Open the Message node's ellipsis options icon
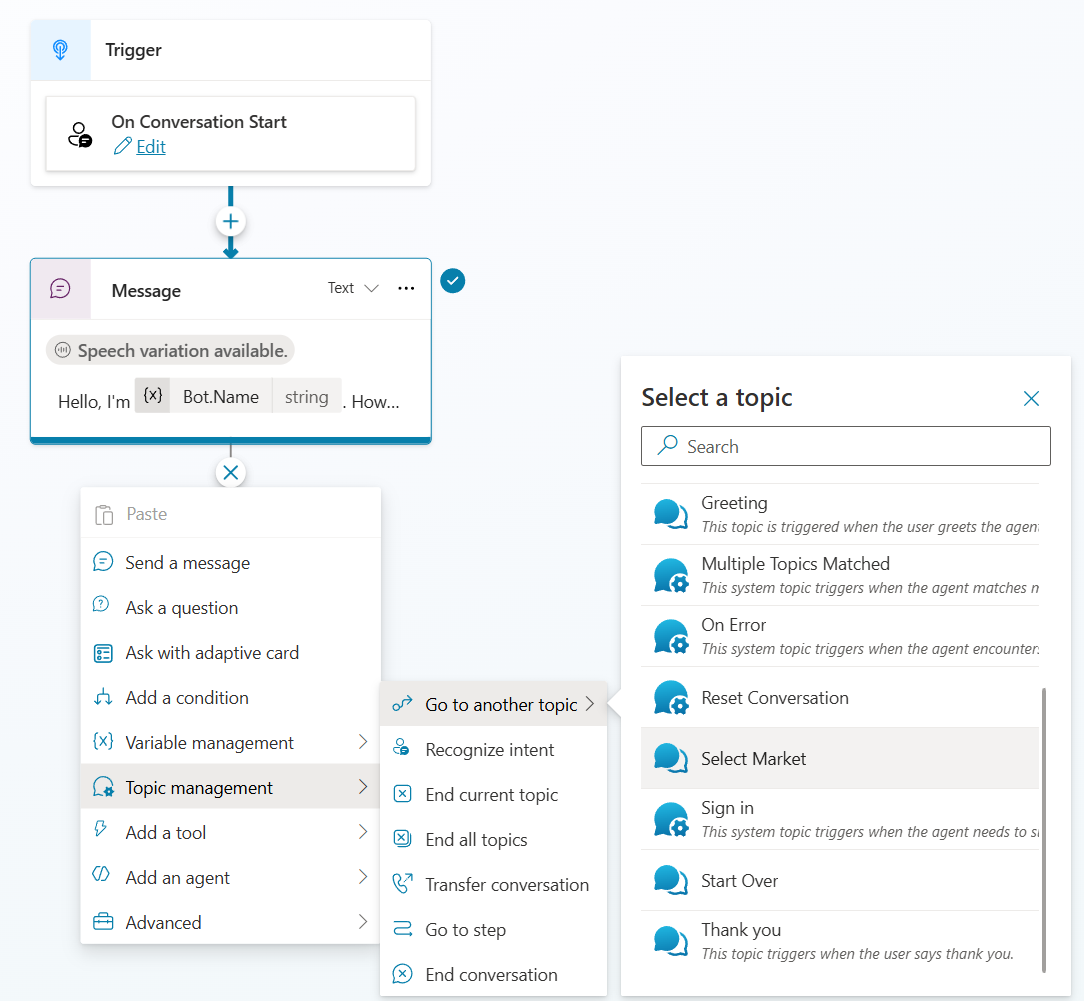Screen dimensions: 1084x1001 pyautogui.click(x=406, y=288)
